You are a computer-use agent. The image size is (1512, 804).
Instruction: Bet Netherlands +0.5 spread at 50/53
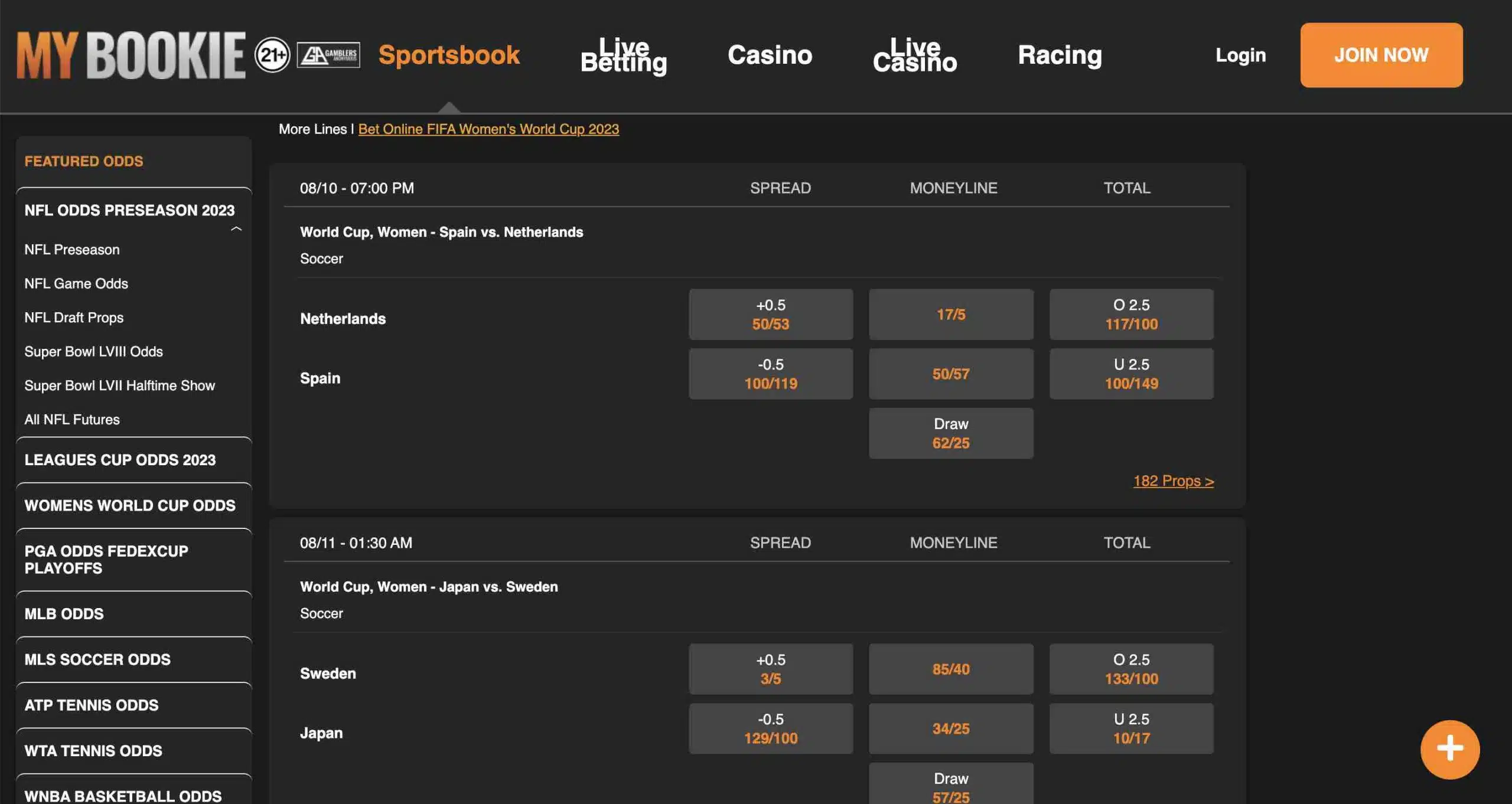click(770, 315)
